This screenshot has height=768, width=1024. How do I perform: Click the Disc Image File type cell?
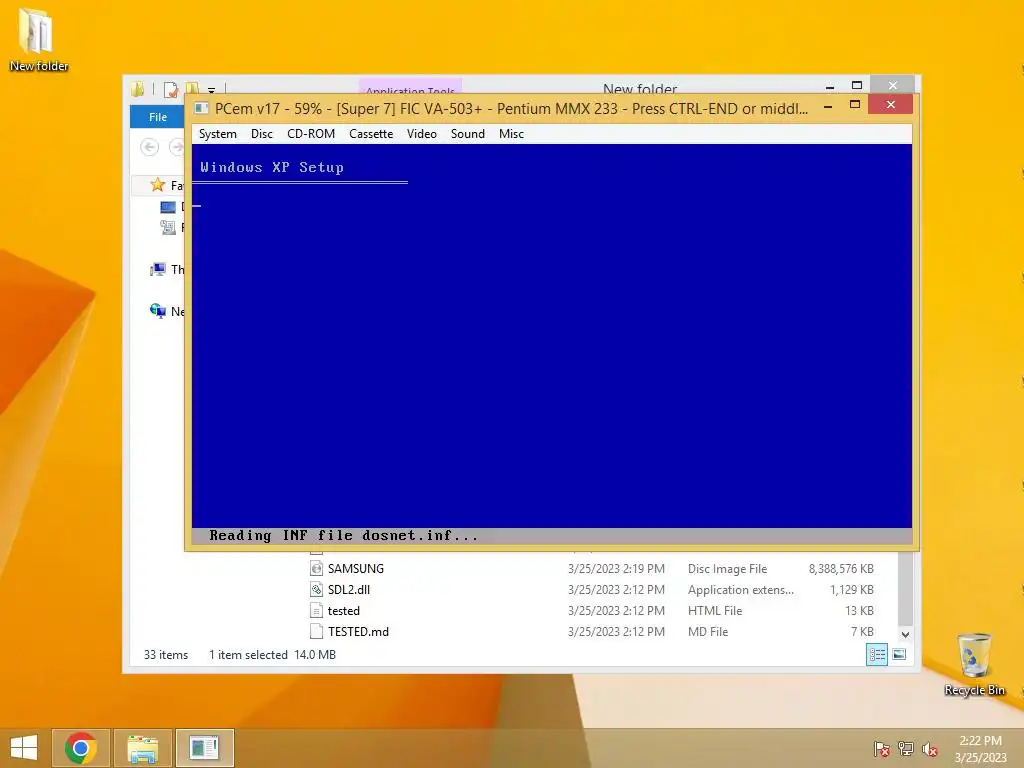727,569
